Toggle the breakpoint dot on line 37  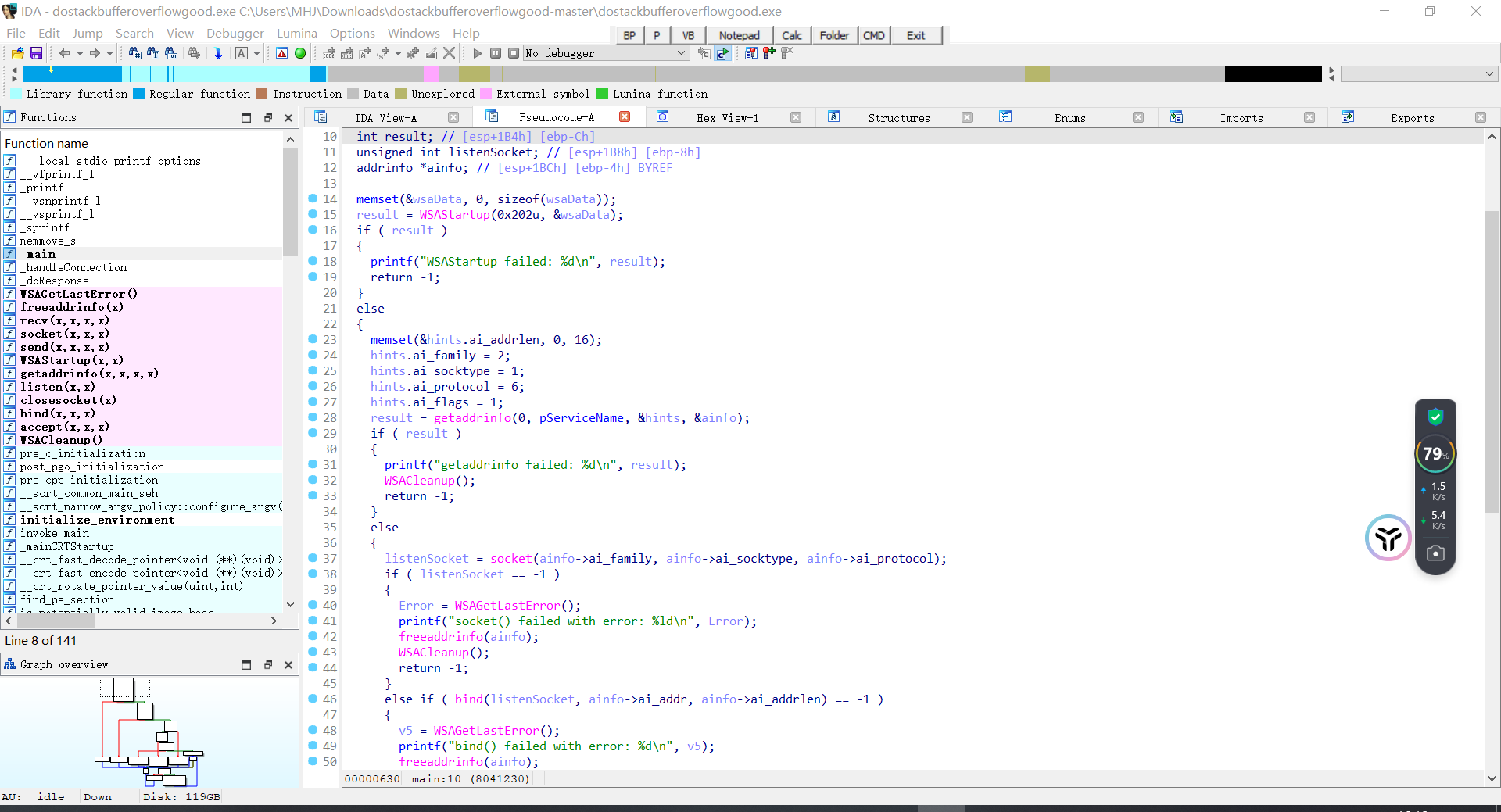tap(313, 558)
